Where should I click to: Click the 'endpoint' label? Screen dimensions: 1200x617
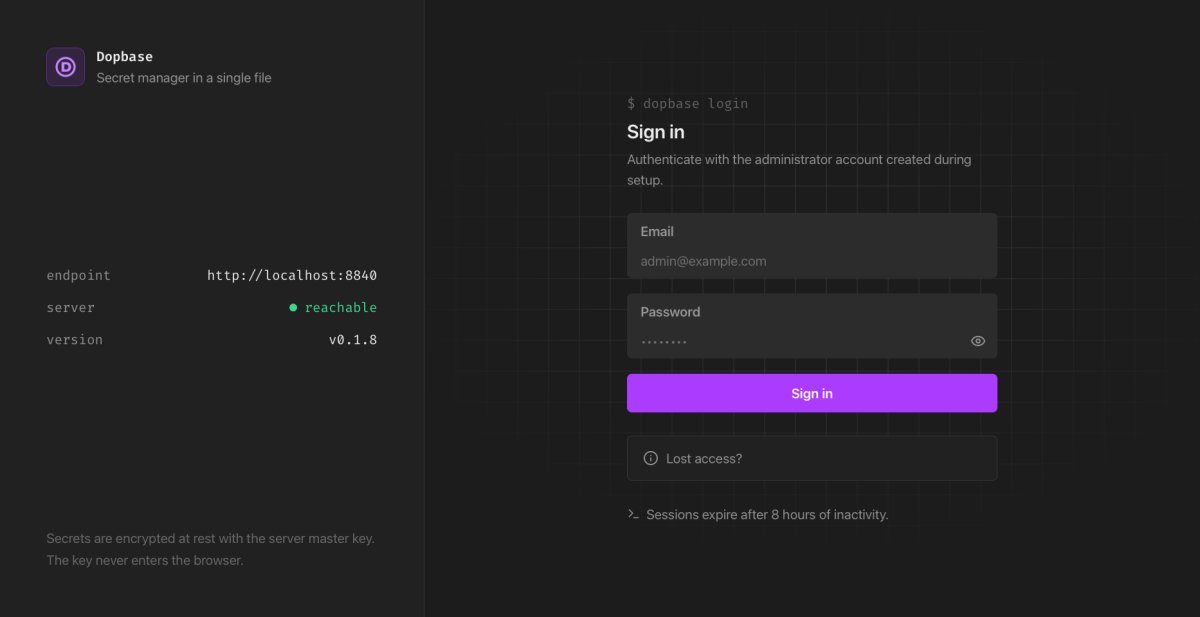[79, 275]
